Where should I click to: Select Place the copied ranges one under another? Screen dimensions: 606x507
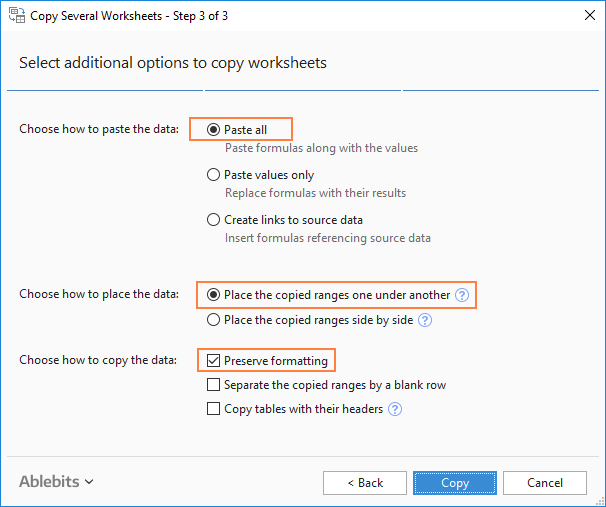click(x=213, y=295)
